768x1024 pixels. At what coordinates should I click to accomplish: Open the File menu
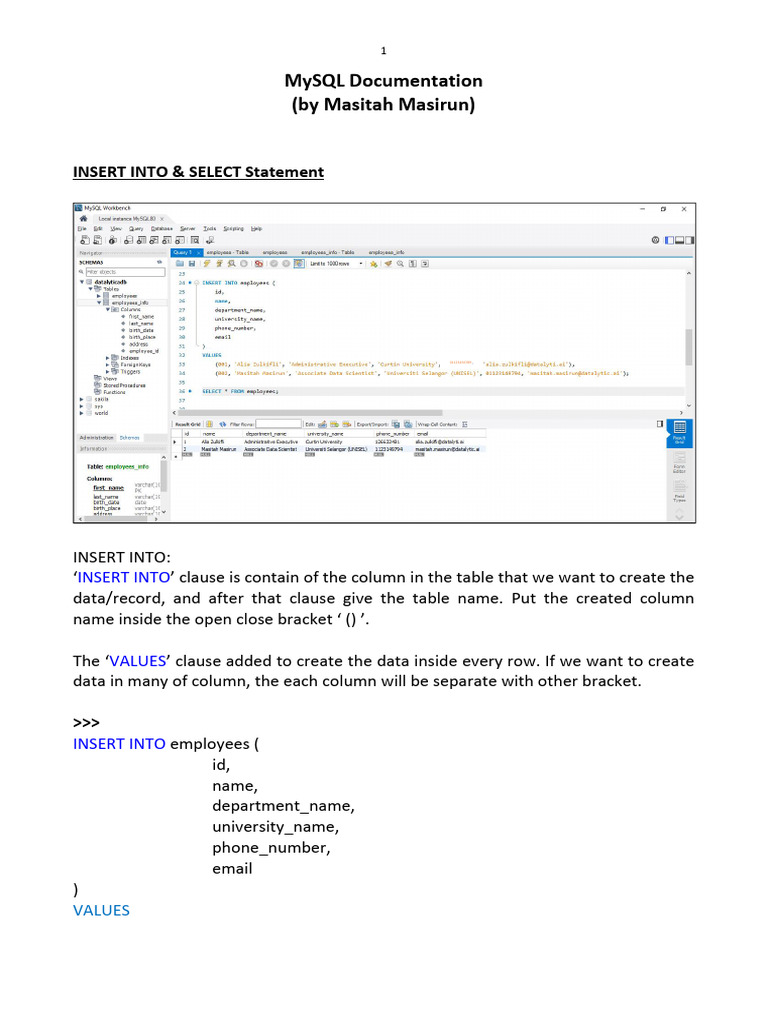click(x=82, y=229)
